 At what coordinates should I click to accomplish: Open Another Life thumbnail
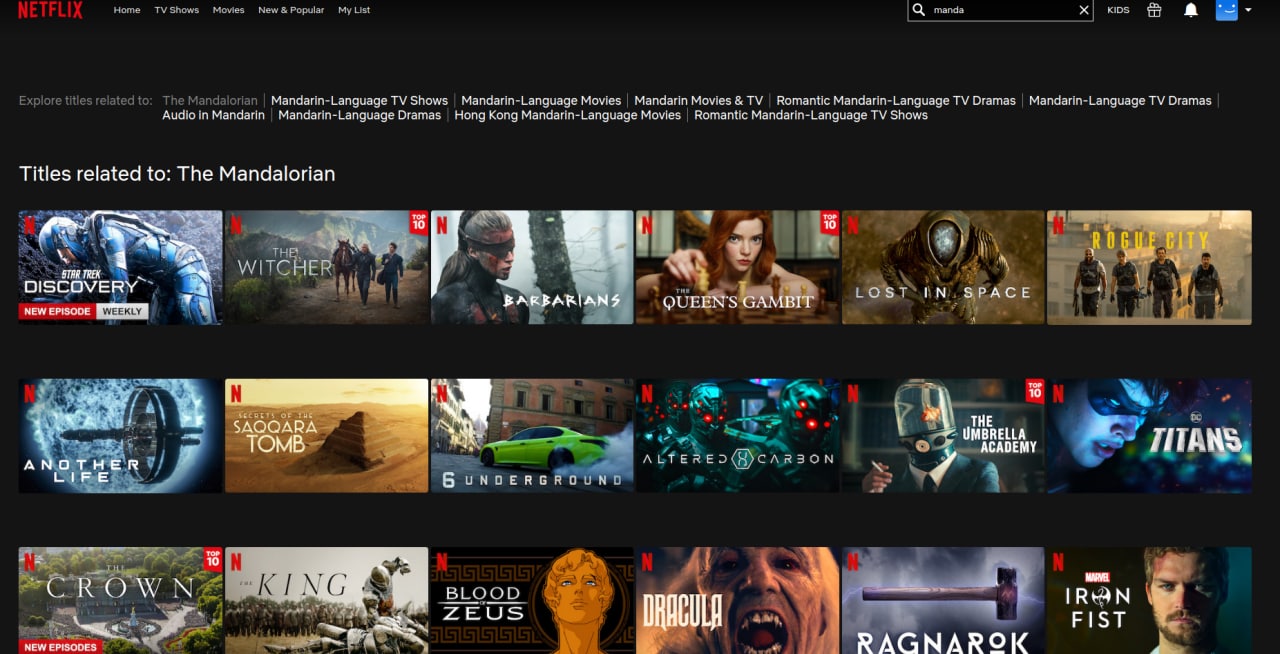pyautogui.click(x=121, y=435)
